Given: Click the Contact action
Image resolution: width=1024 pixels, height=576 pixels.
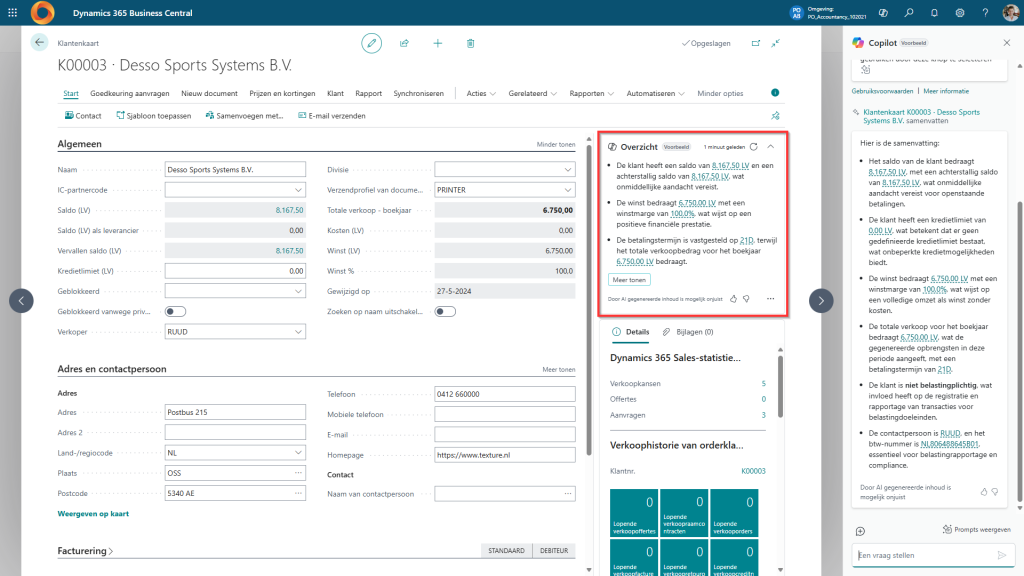Looking at the screenshot, I should point(83,116).
